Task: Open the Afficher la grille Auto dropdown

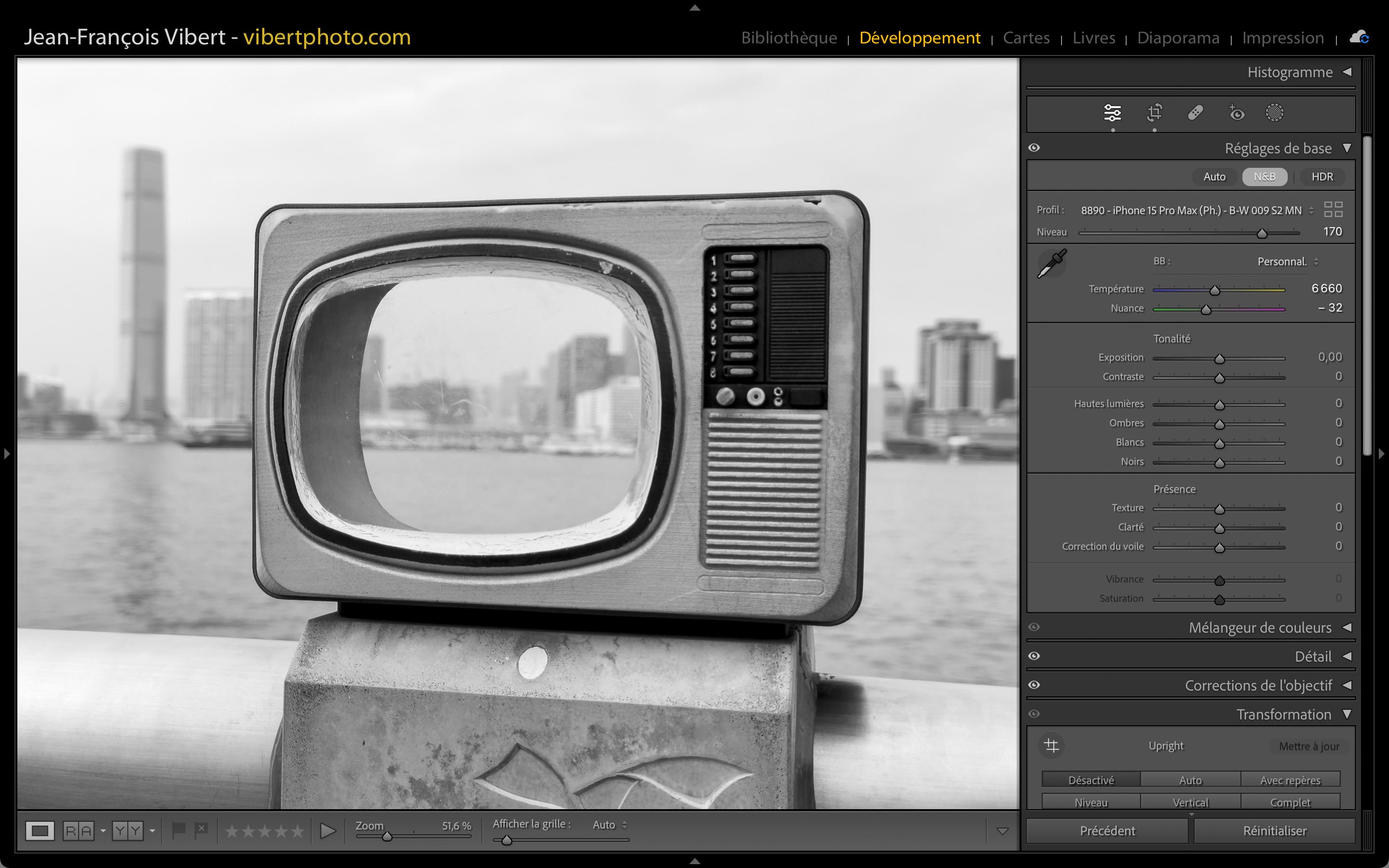Action: (610, 825)
